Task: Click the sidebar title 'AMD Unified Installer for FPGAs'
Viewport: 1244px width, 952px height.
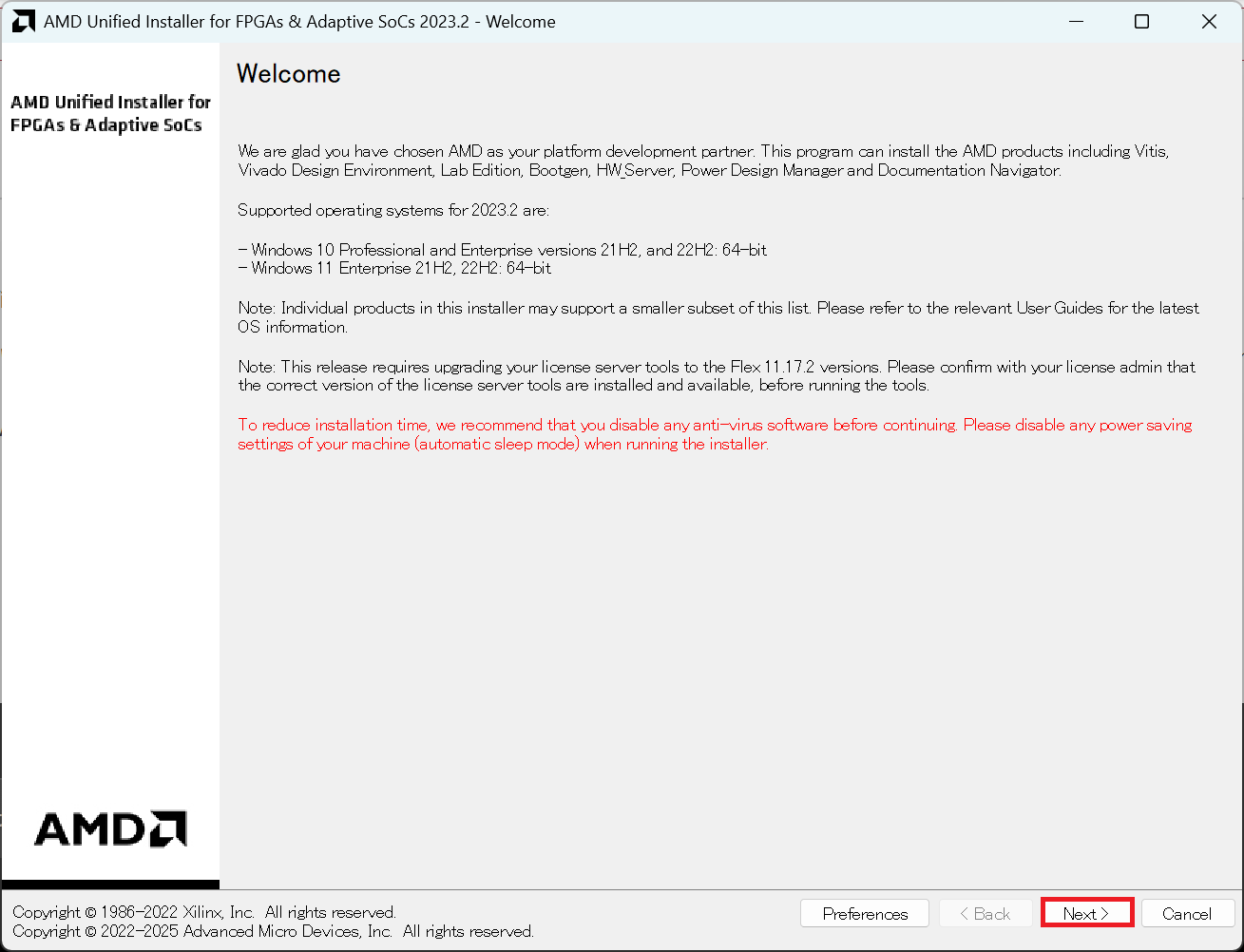Action: tap(110, 113)
